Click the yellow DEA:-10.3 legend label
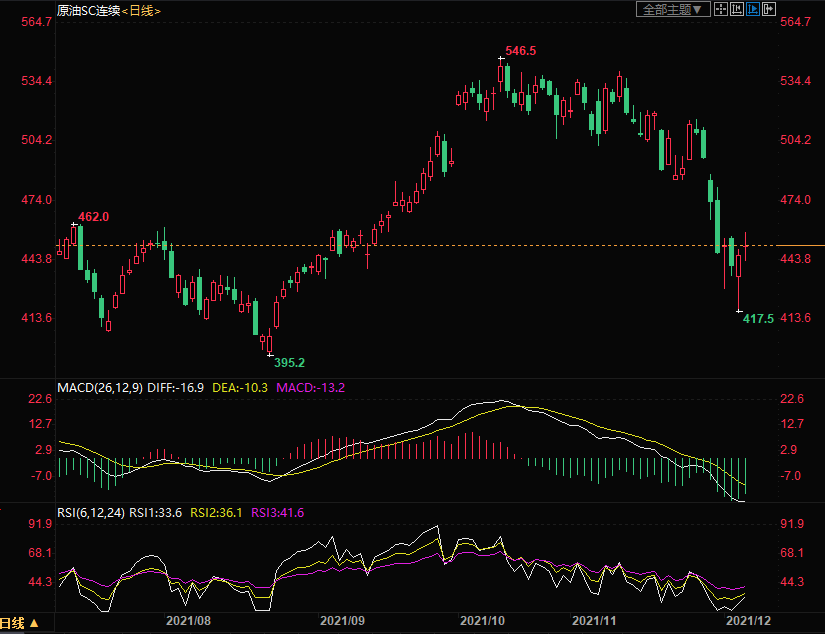This screenshot has height=634, width=825. tap(239, 387)
